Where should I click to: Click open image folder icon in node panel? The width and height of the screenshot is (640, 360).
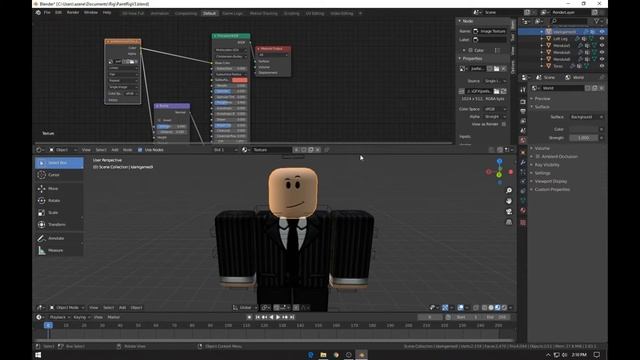[496, 69]
